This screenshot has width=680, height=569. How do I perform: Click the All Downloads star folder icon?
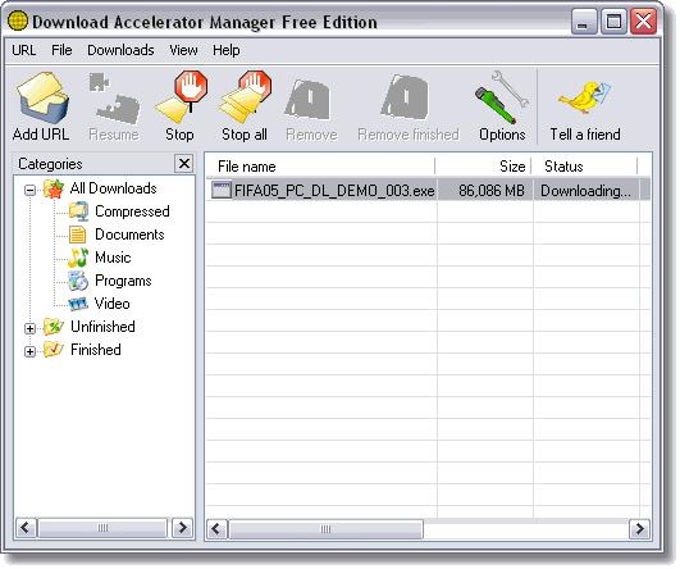point(54,189)
